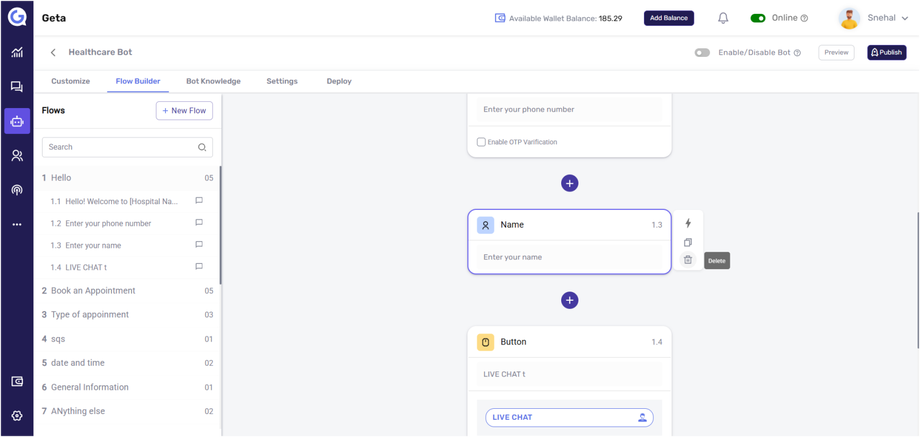
Task: Duplicate the Name block with copy icon
Action: (x=688, y=242)
